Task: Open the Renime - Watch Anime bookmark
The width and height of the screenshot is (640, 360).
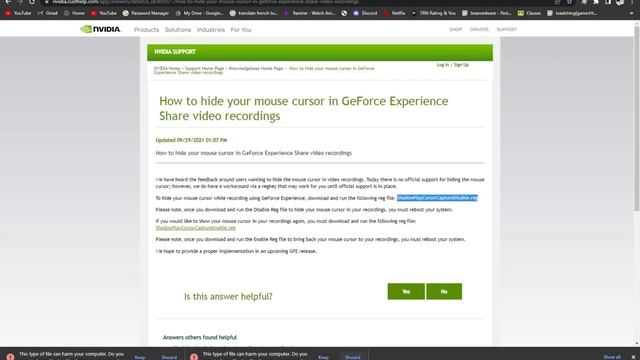Action: [x=309, y=13]
